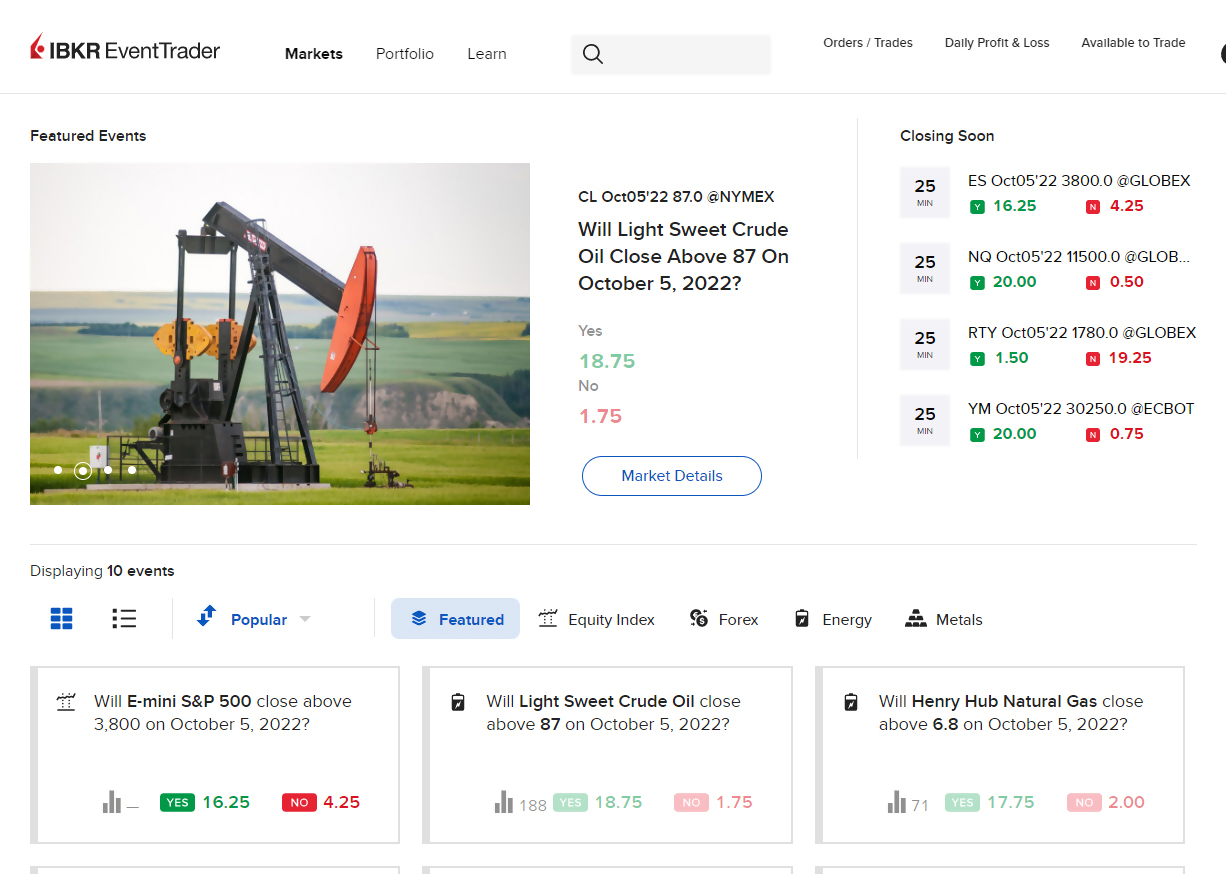Click the Market Details button
Screen dimensions: 1226x874
tap(672, 476)
